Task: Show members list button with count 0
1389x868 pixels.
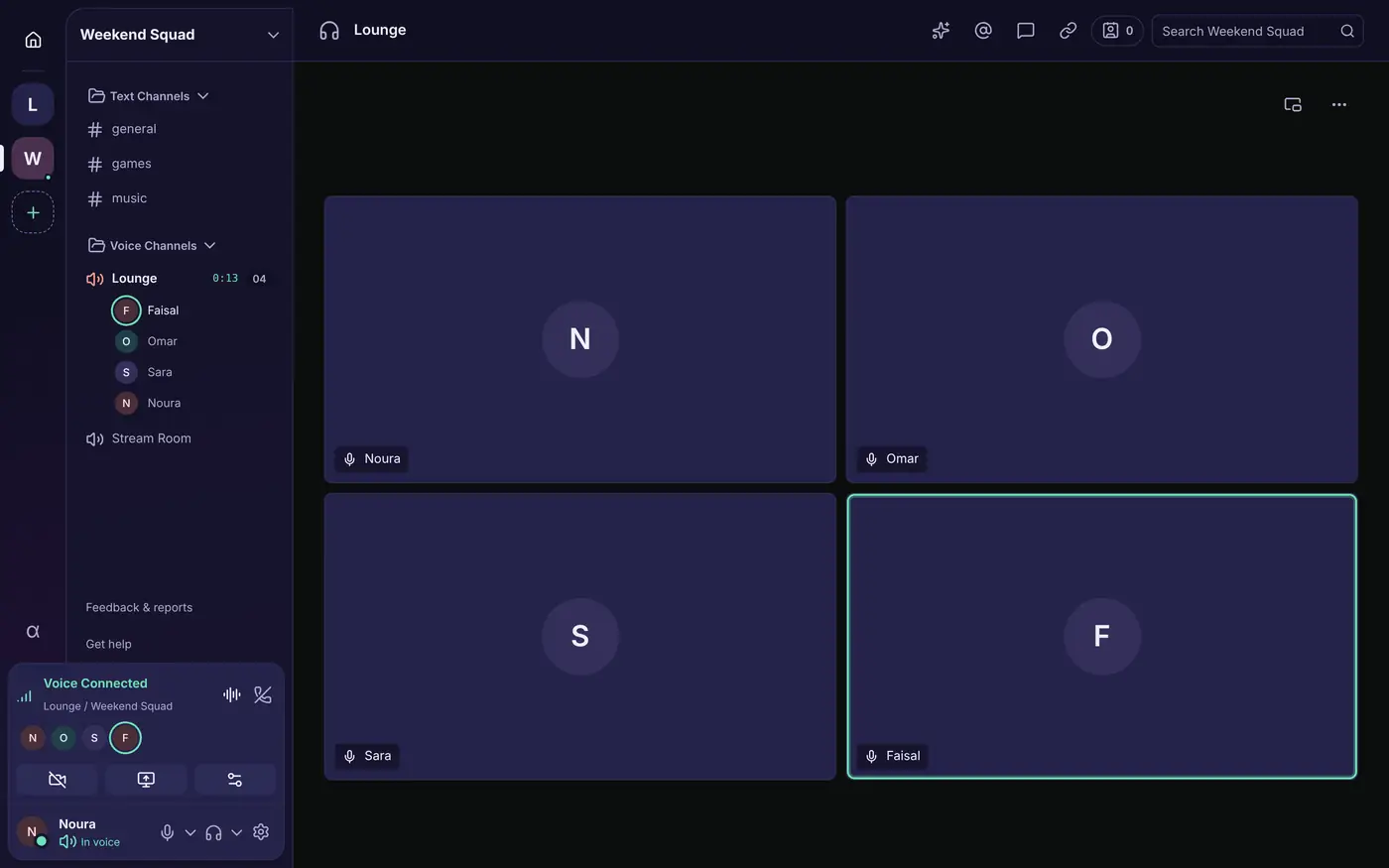Action: click(1117, 31)
